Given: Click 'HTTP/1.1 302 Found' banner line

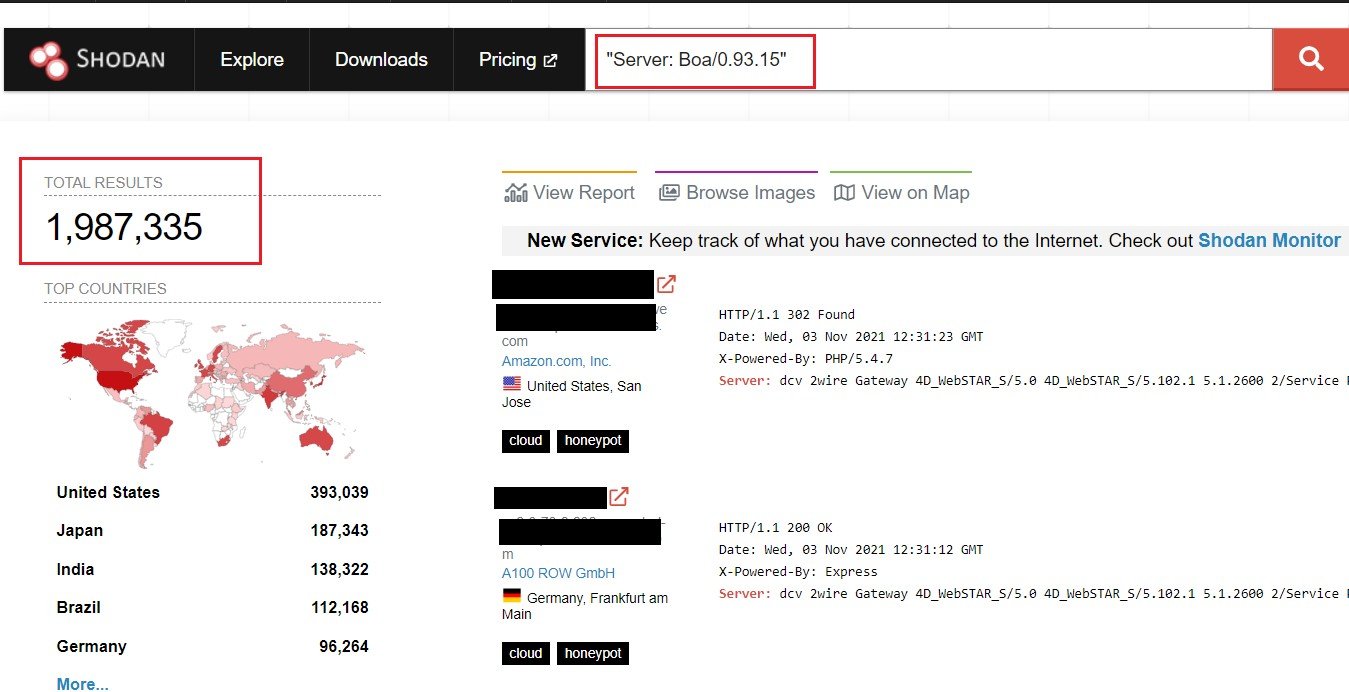Looking at the screenshot, I should 787,314.
